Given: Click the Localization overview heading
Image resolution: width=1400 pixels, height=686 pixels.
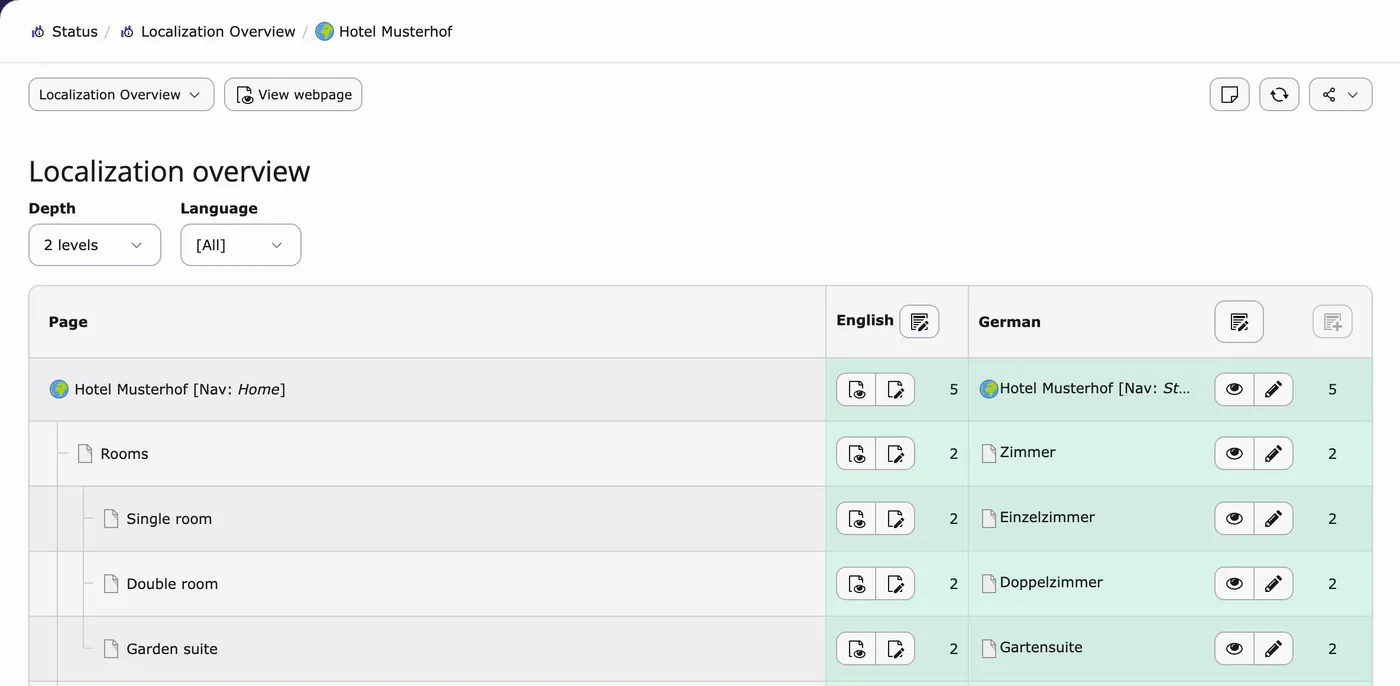Looking at the screenshot, I should pos(169,172).
